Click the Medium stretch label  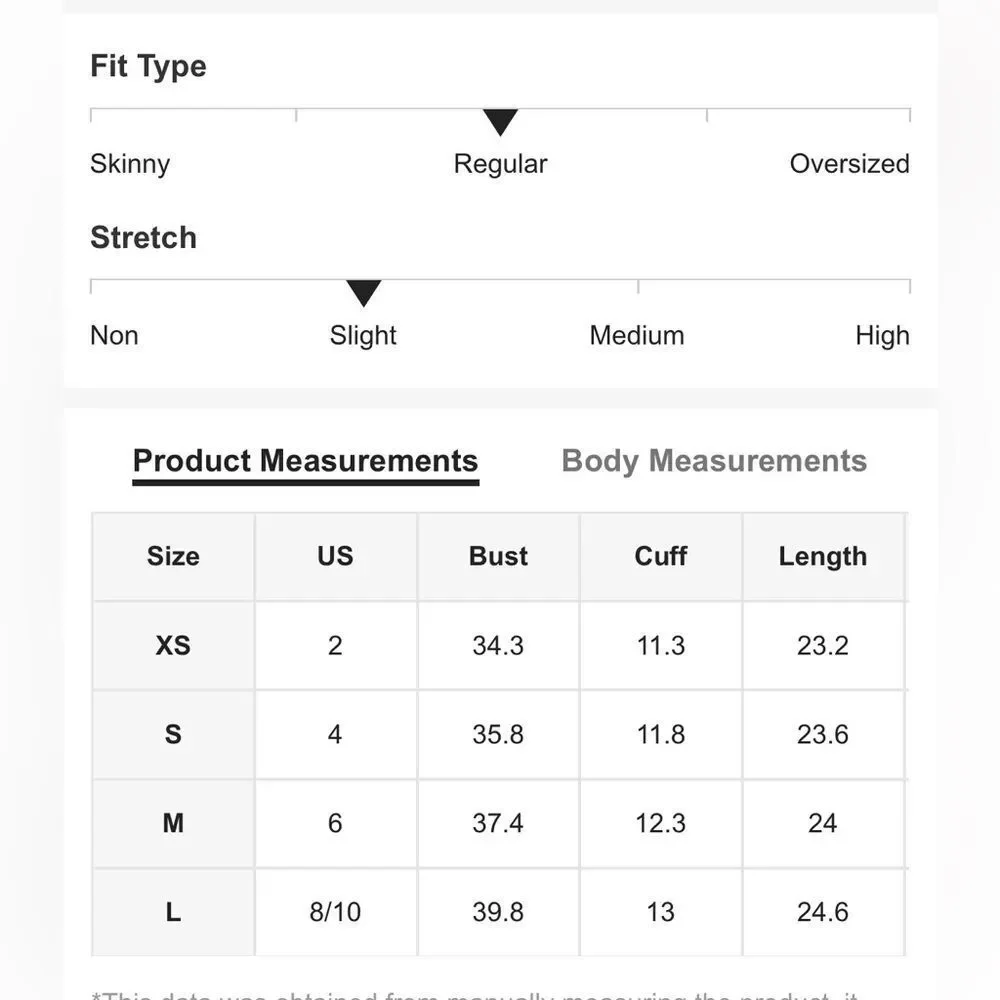click(636, 335)
